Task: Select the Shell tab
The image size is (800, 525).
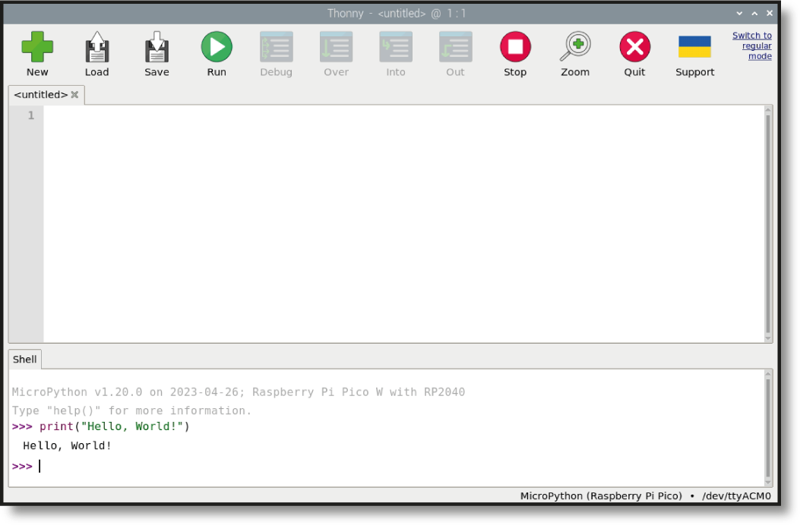Action: point(24,360)
